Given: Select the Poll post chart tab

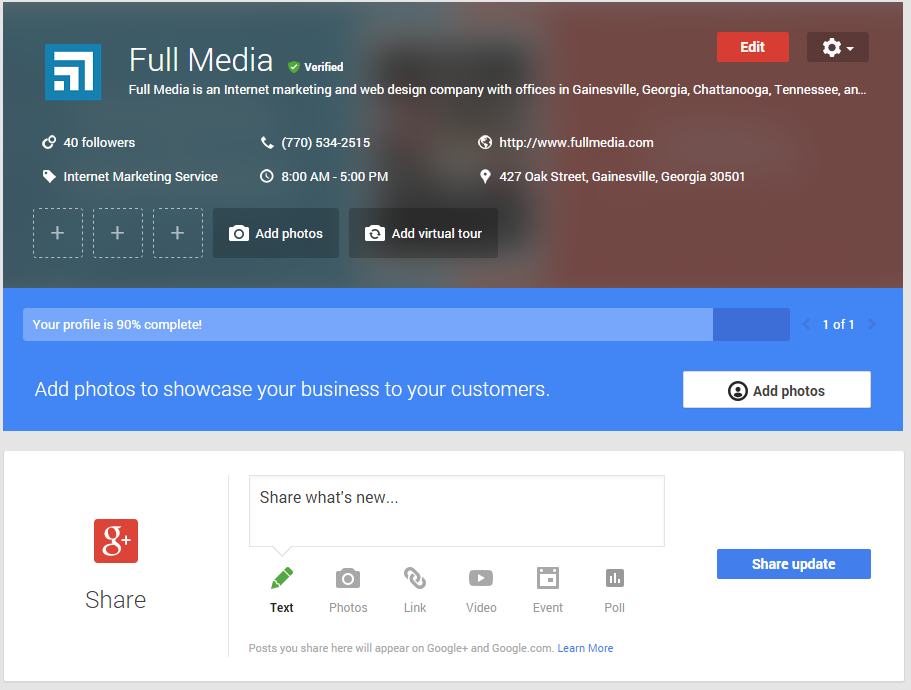Looking at the screenshot, I should [615, 590].
